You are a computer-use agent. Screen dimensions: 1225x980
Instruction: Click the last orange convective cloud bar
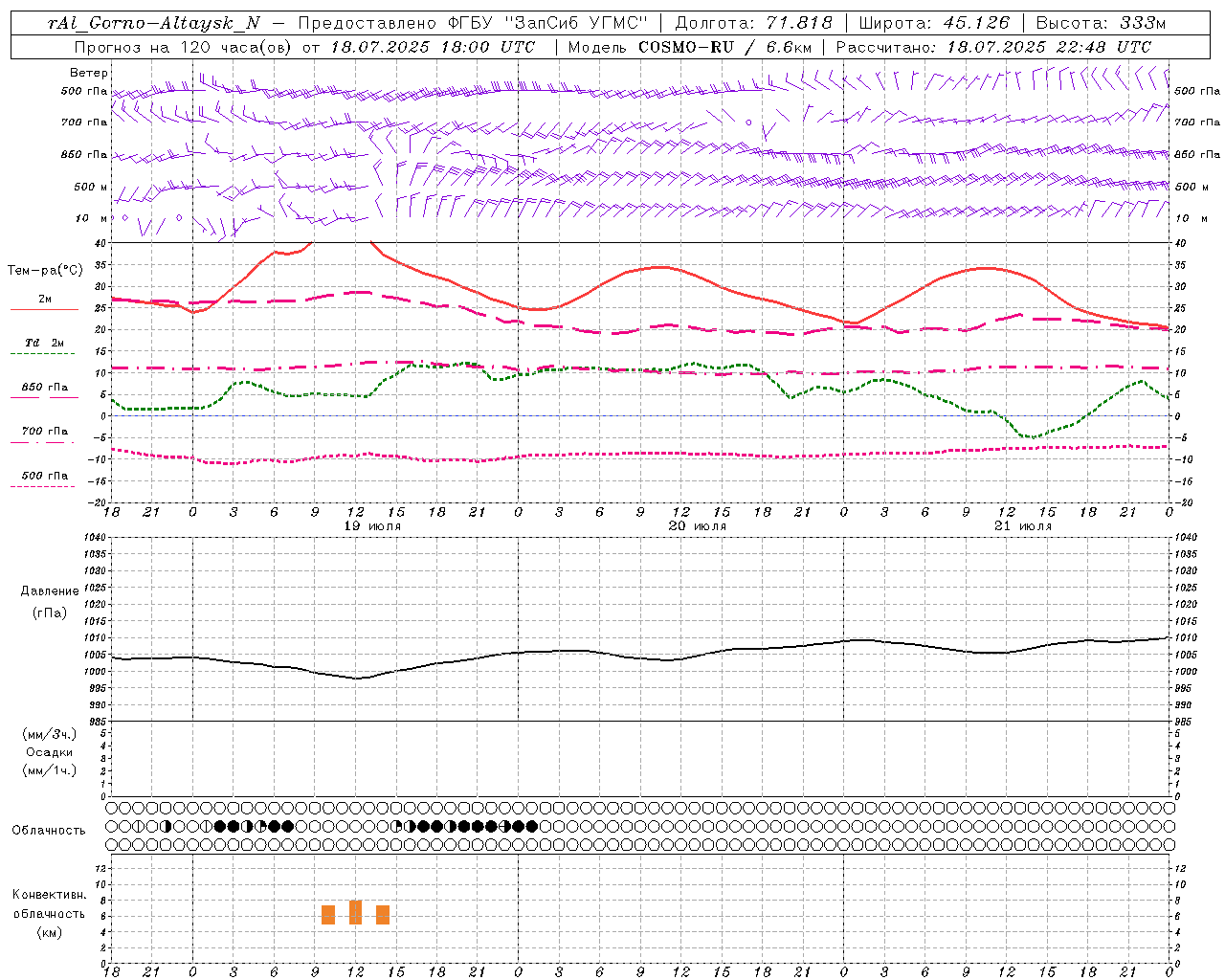click(383, 915)
